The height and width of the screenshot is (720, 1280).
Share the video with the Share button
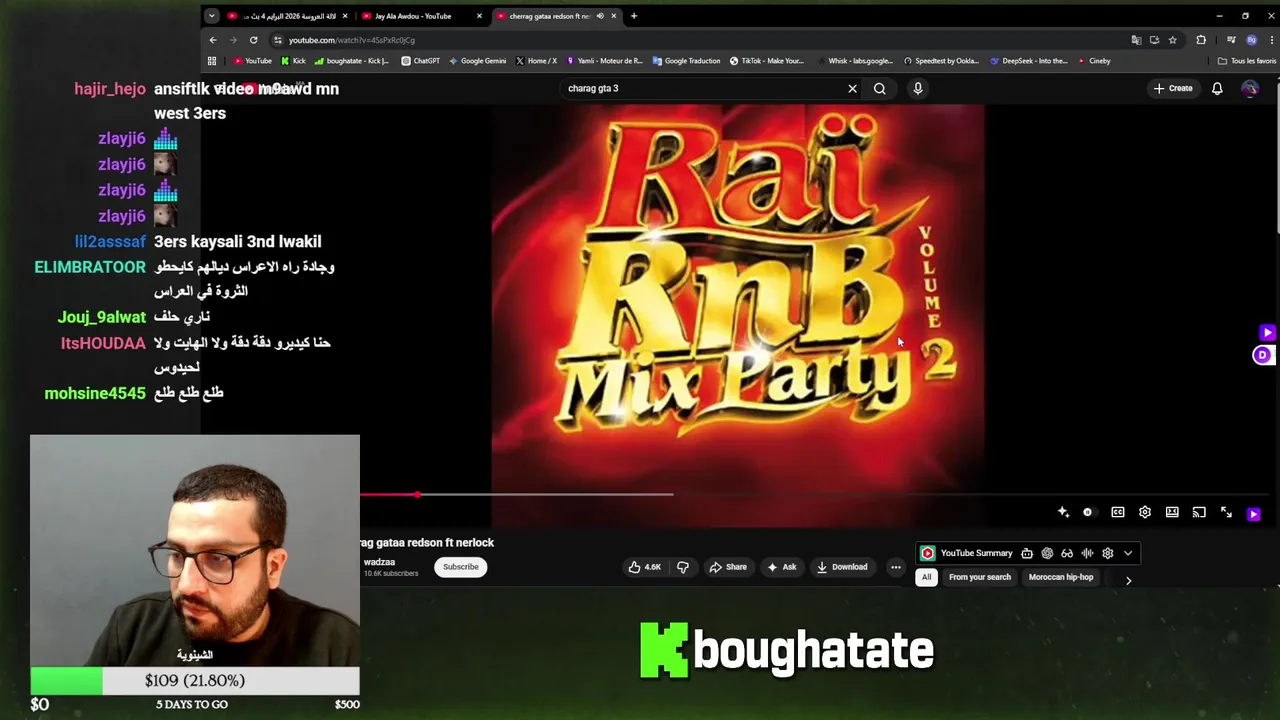tap(728, 567)
